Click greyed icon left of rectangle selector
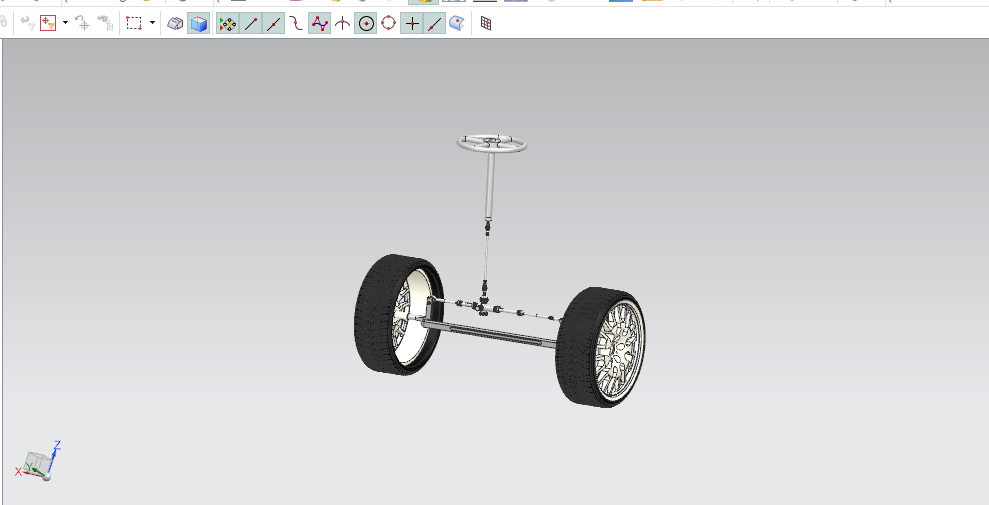This screenshot has width=989, height=505. pos(105,24)
